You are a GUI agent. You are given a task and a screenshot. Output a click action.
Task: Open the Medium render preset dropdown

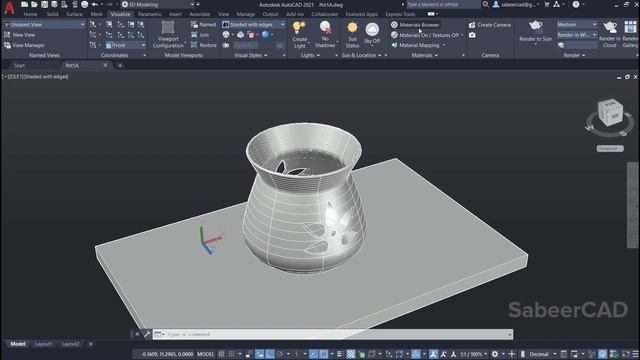pyautogui.click(x=577, y=24)
